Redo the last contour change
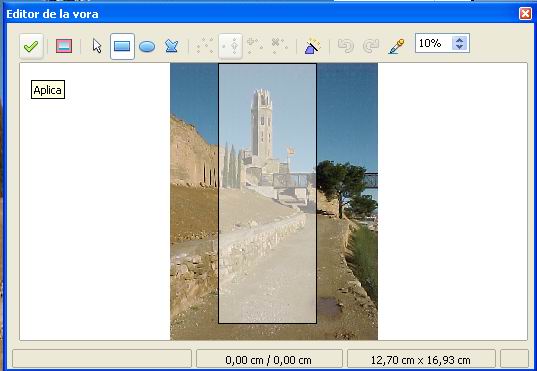This screenshot has height=371, width=537. coord(371,46)
